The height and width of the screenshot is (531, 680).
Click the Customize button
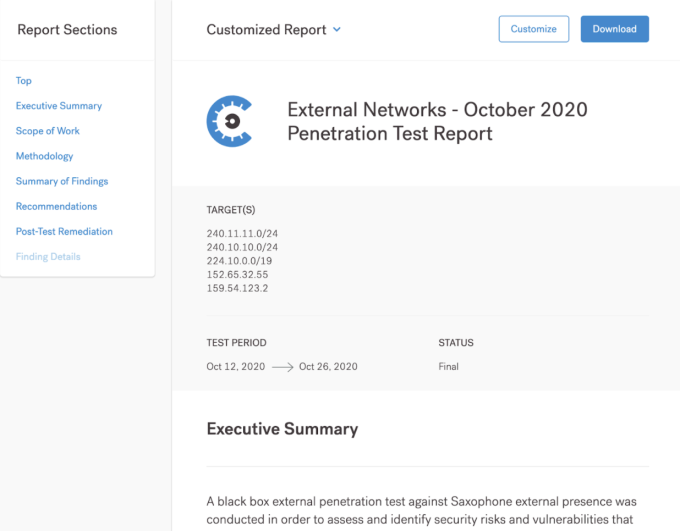533,29
